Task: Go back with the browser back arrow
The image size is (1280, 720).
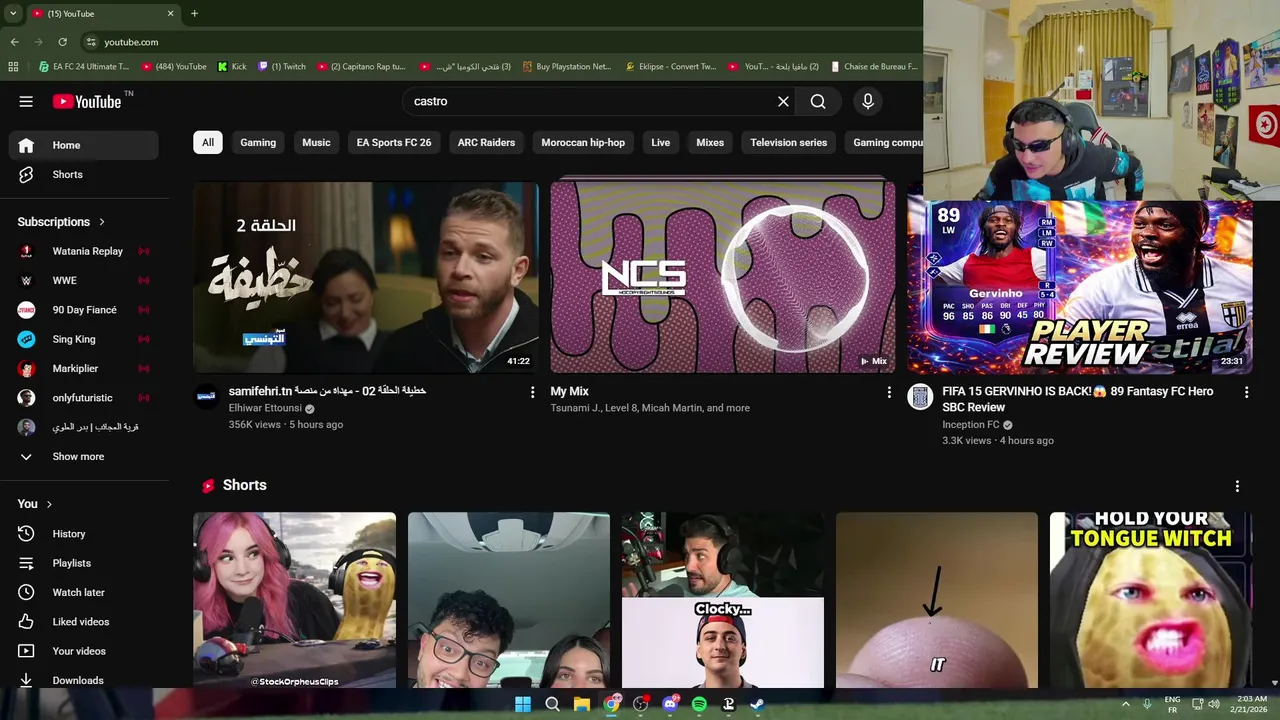Action: click(x=14, y=42)
